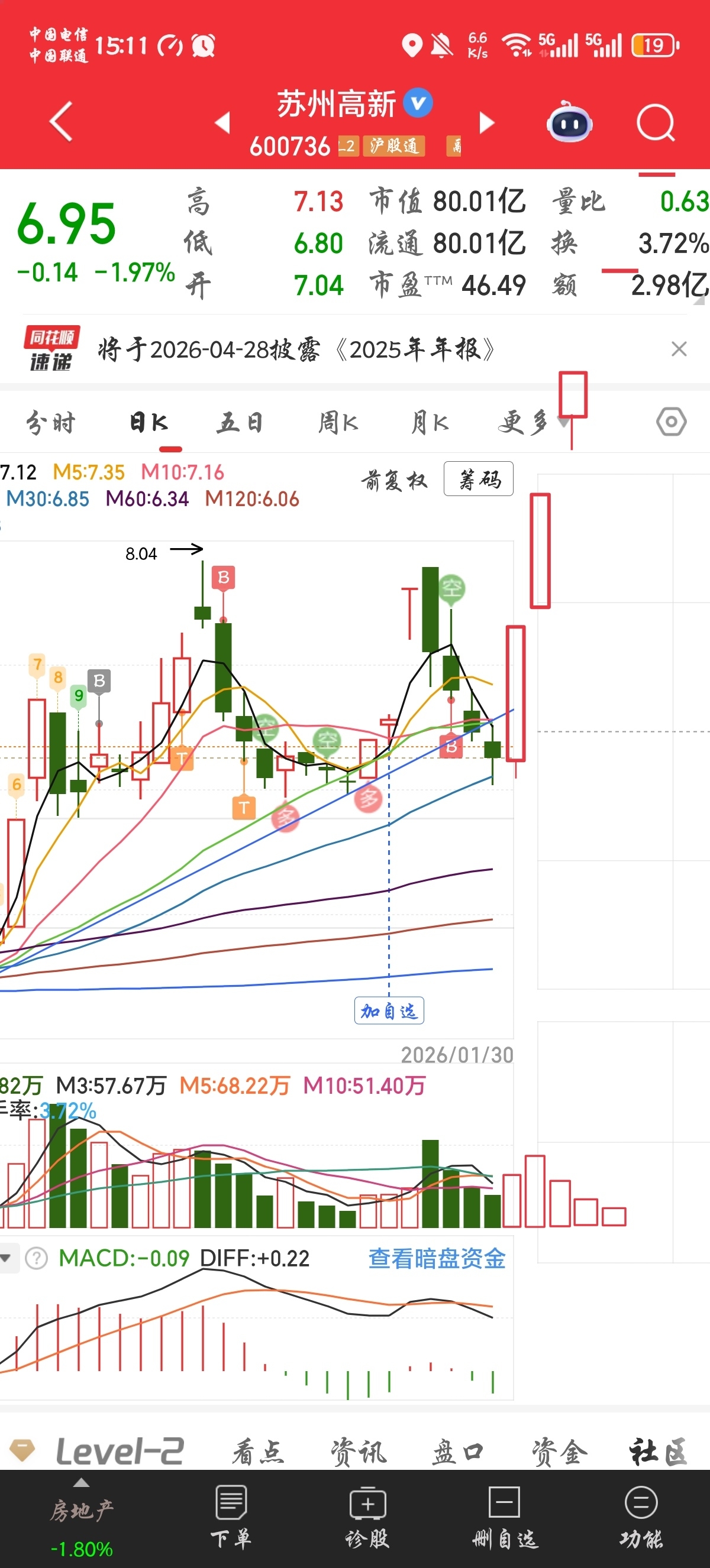This screenshot has height=1568, width=710.
Task: Close the 同花顺速递 announcement banner
Action: point(679,349)
